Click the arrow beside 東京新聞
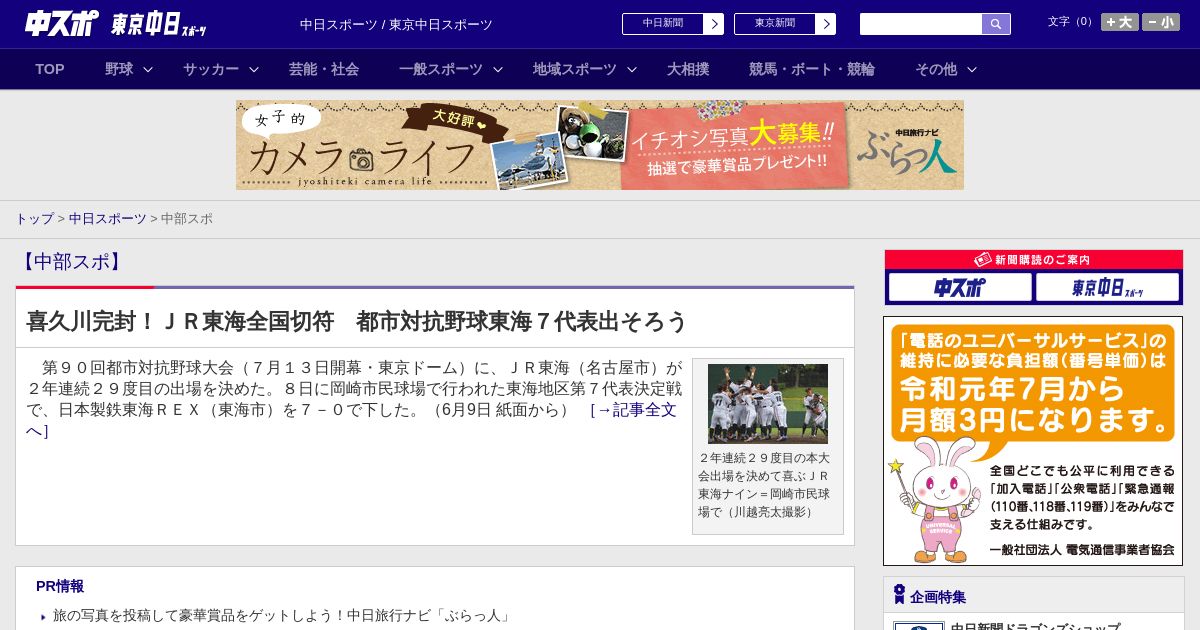This screenshot has height=630, width=1200. [826, 24]
